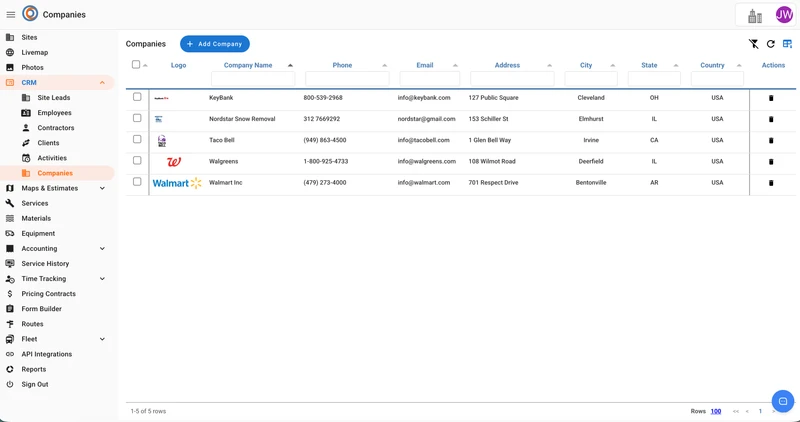Click the Phone filter field
The height and width of the screenshot is (422, 800).
coord(347,79)
